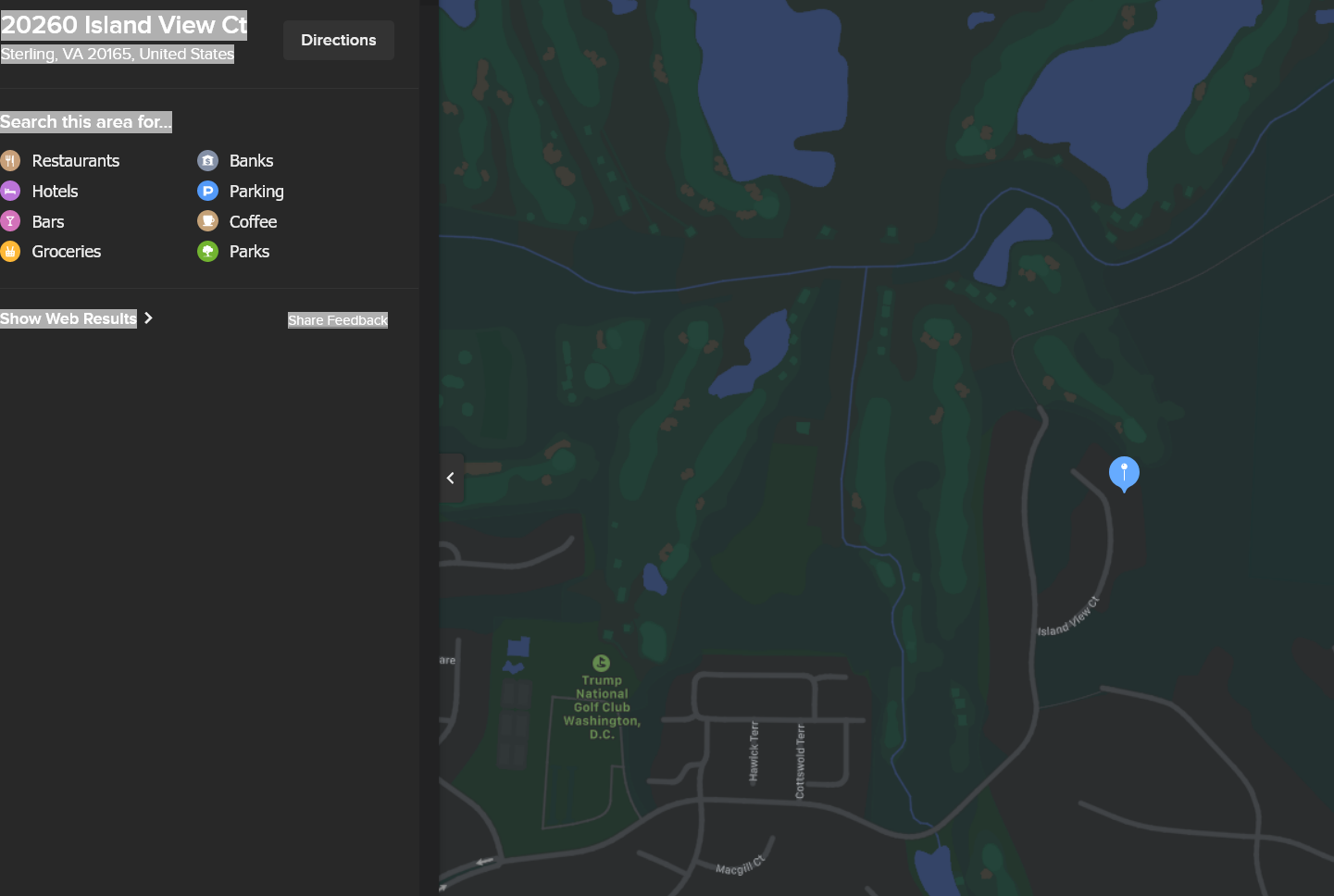Click the golf club icon on map
Image resolution: width=1334 pixels, height=896 pixels.
point(601,663)
